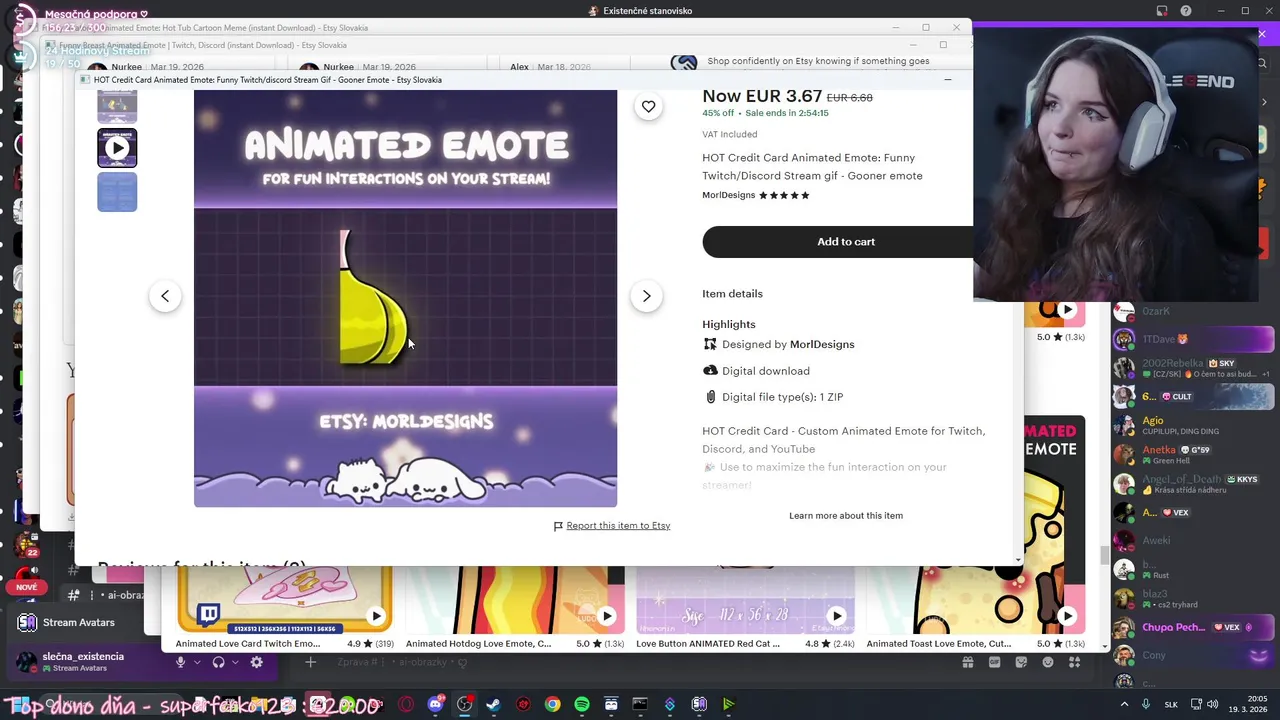Open MorlDesigns in 'Designed by' highlight

[x=822, y=344]
